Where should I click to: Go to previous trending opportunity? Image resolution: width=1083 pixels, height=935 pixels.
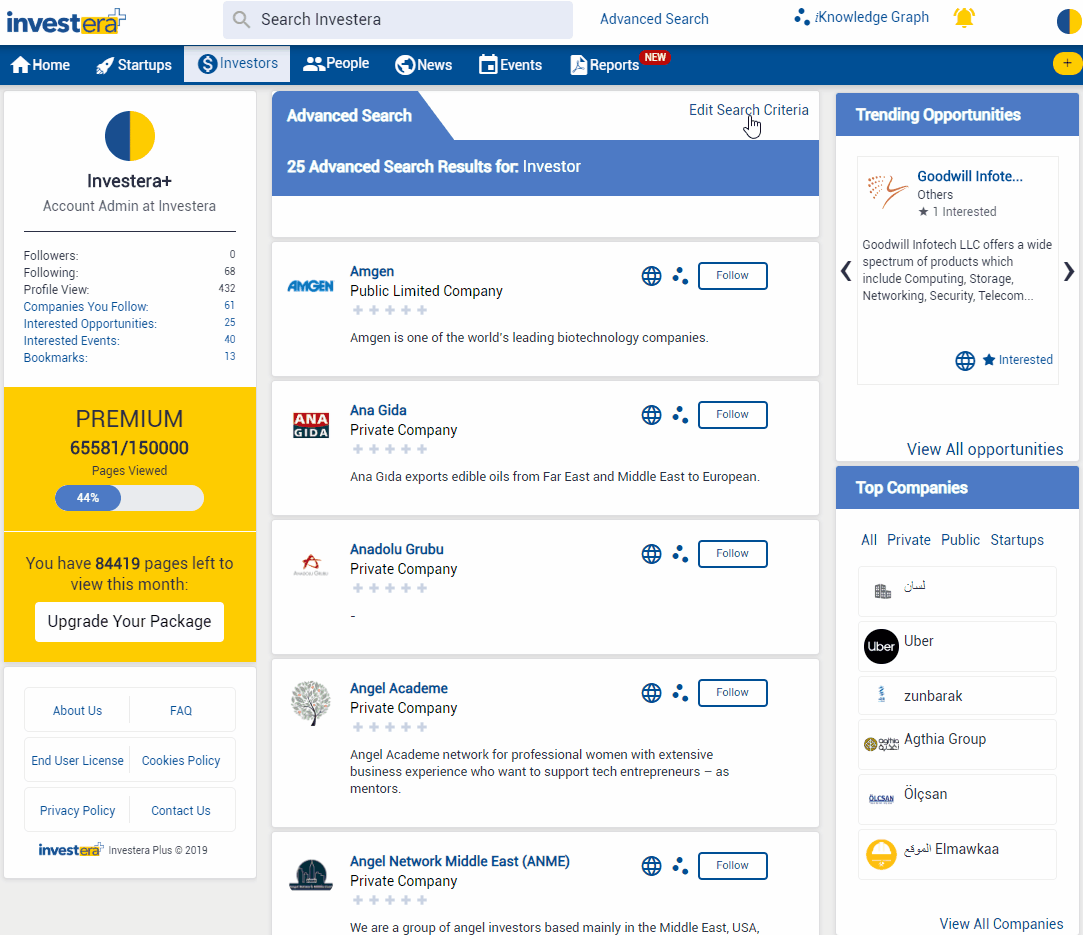(846, 271)
